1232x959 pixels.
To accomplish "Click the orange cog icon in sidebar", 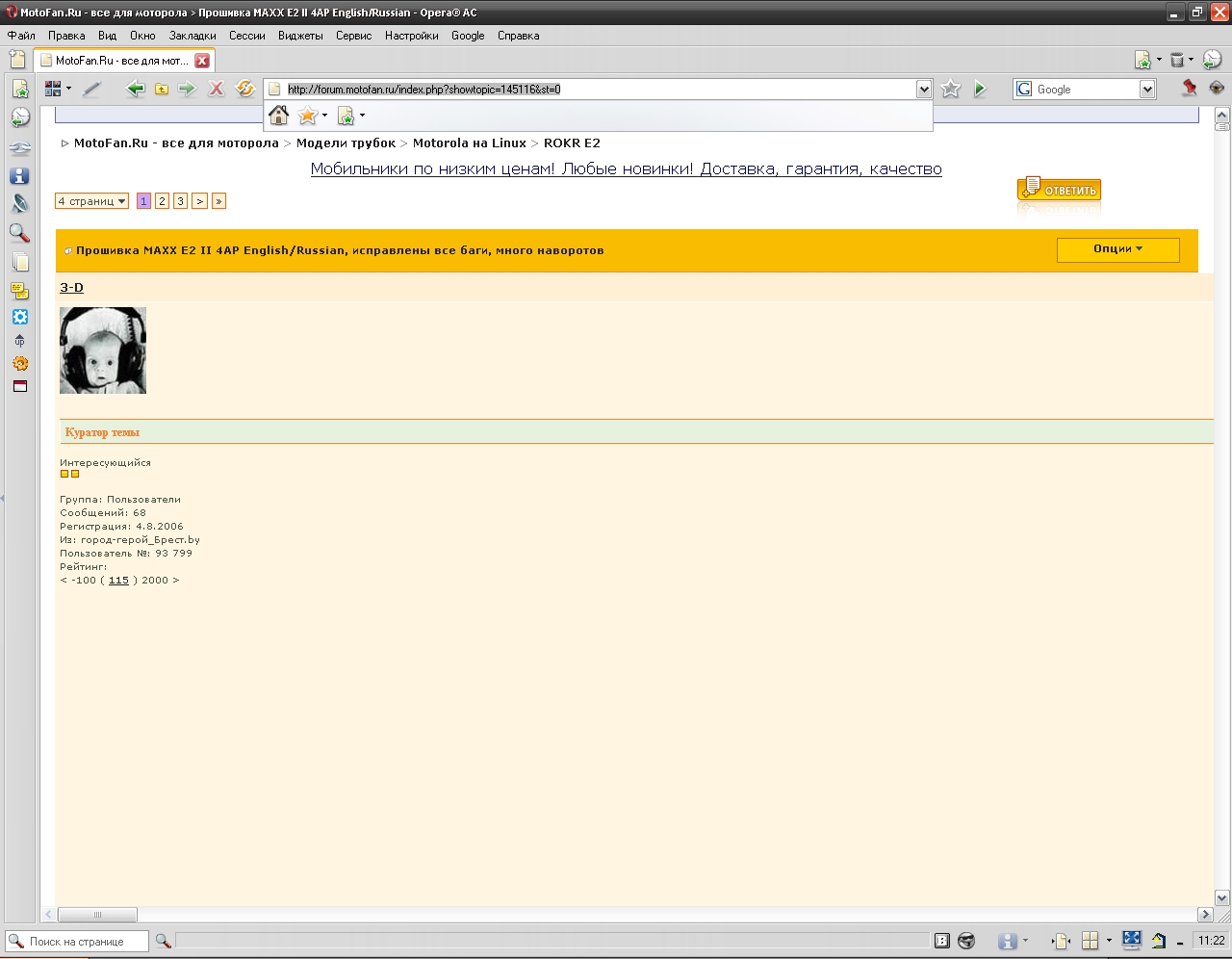I will (19, 363).
